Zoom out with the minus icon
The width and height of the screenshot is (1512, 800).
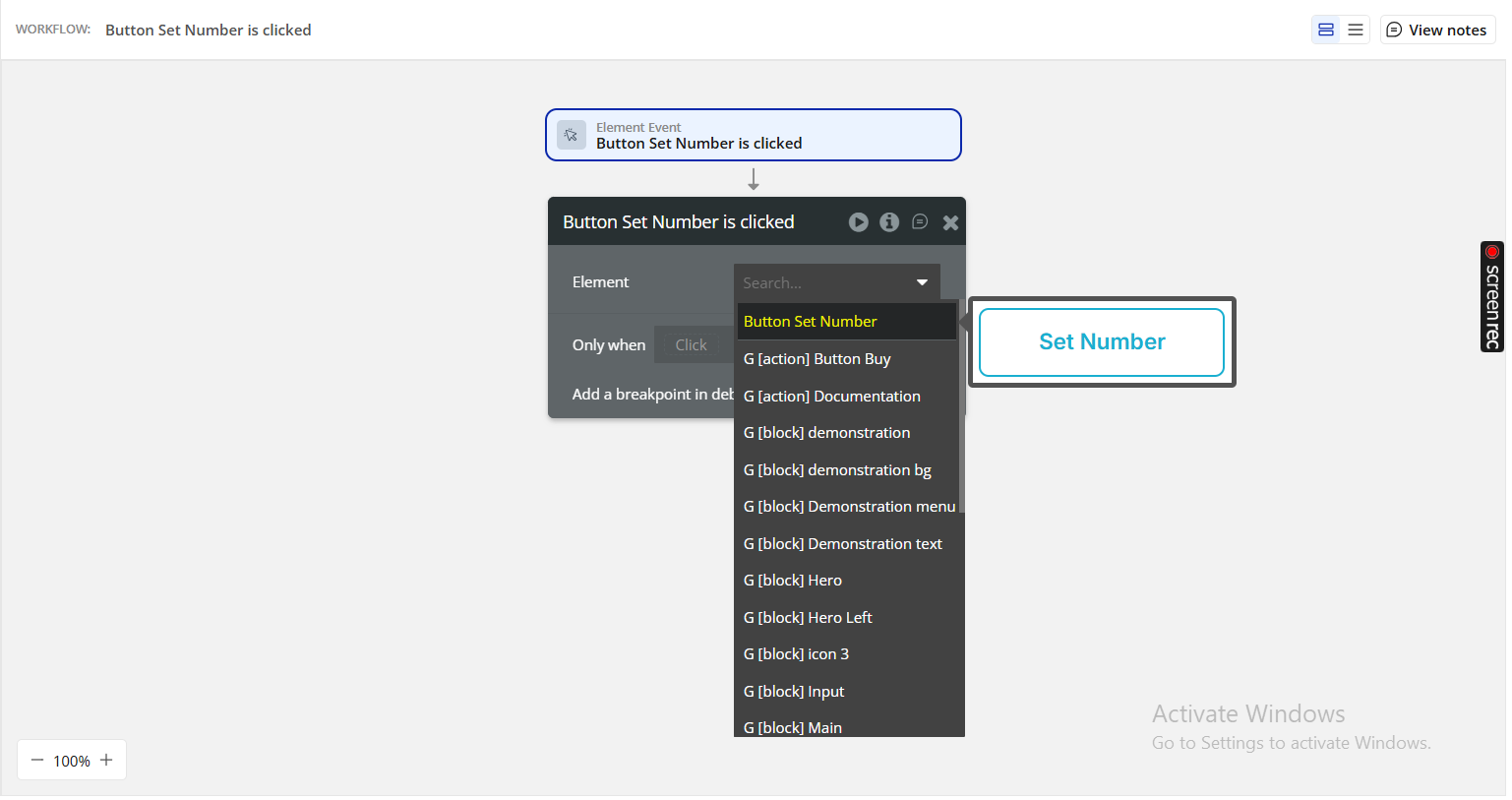[x=37, y=760]
